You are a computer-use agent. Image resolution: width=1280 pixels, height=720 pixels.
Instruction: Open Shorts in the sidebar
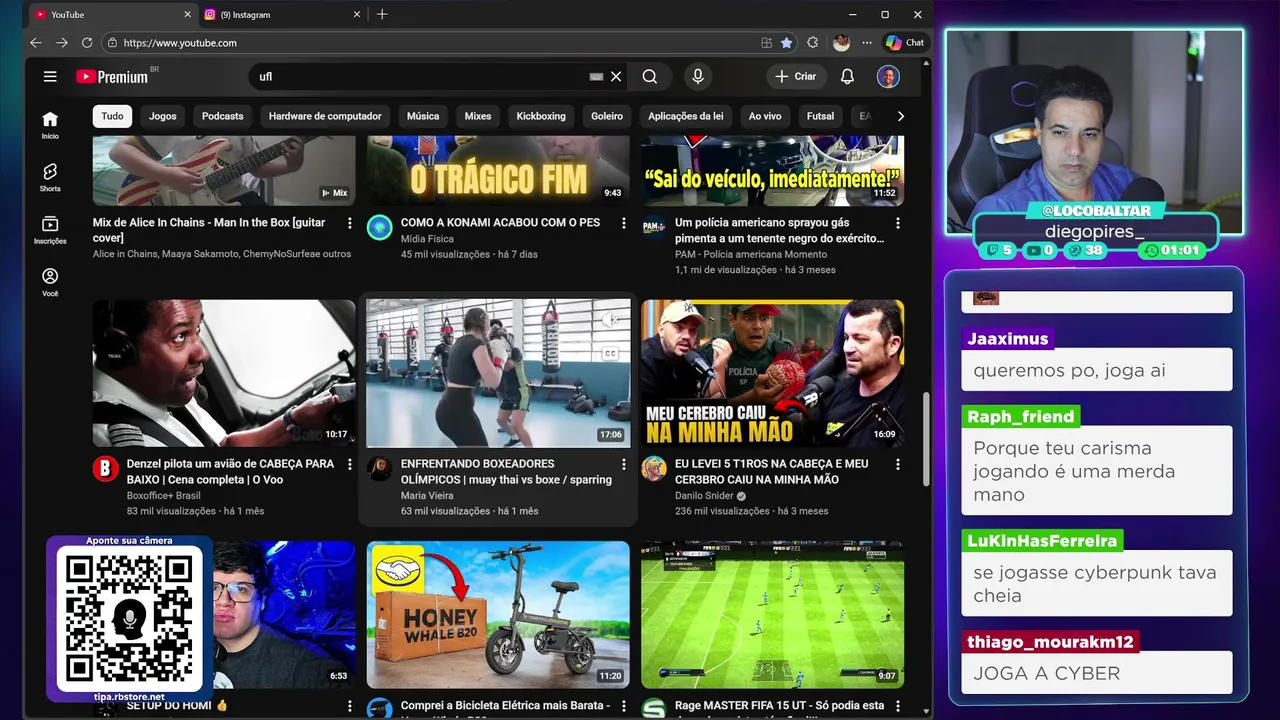(50, 177)
